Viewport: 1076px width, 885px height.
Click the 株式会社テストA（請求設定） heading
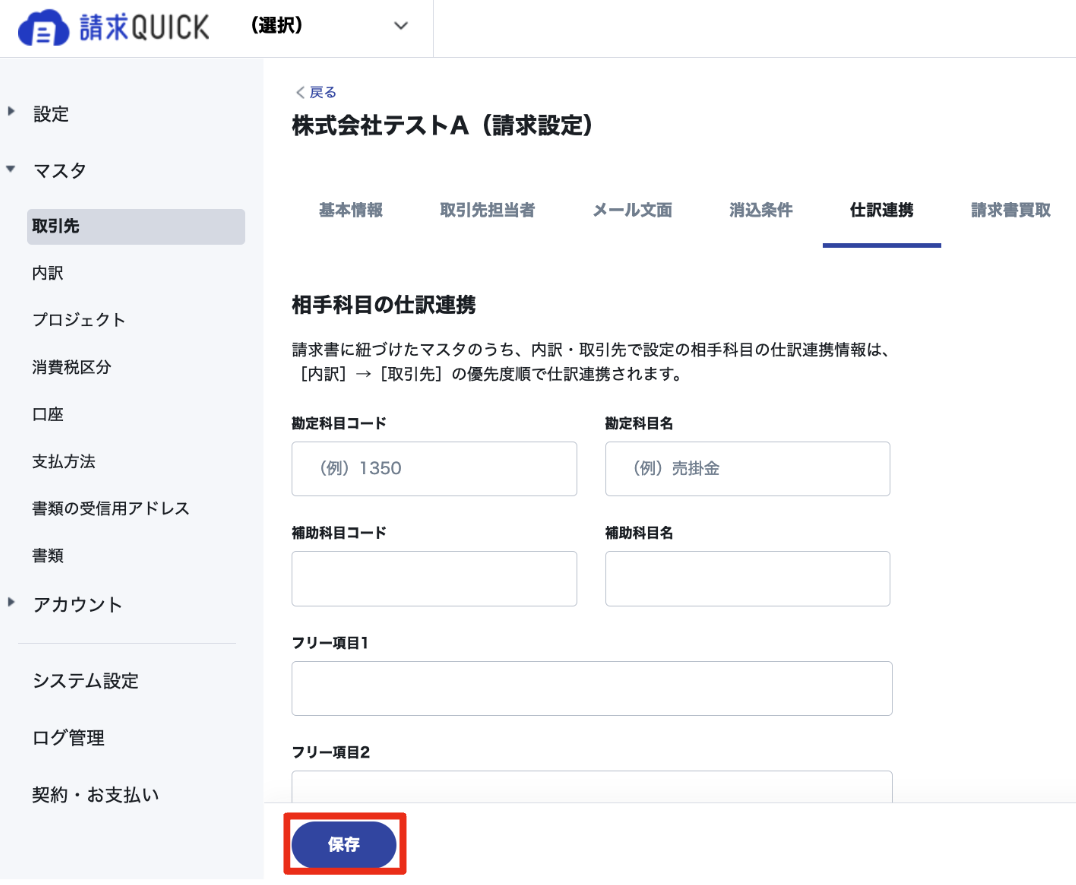[442, 126]
